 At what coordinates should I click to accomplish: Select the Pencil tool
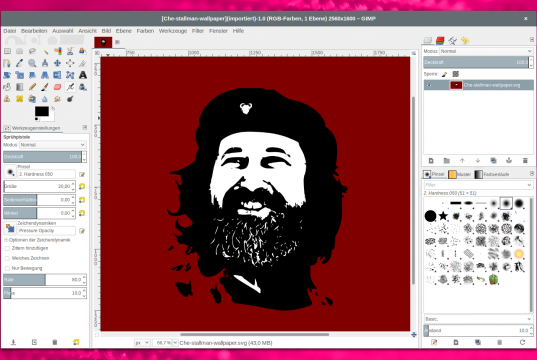tap(32, 87)
